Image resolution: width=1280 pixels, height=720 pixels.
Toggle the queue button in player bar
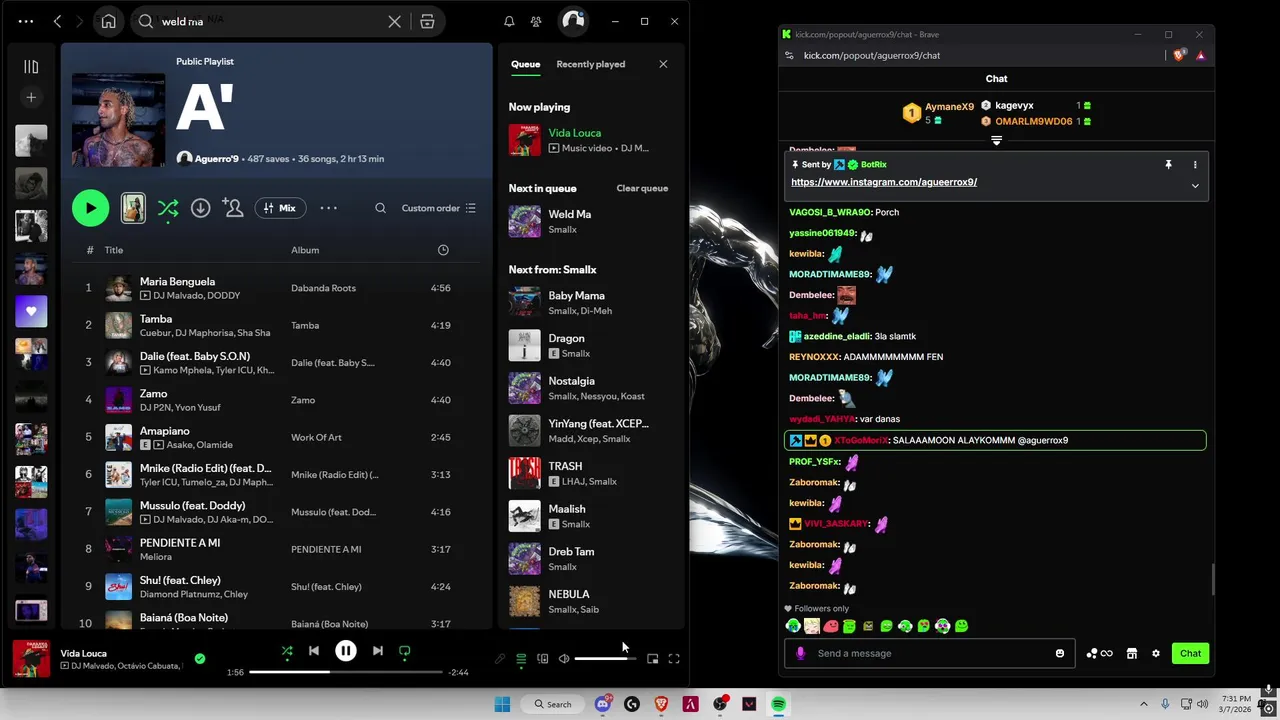[521, 659]
